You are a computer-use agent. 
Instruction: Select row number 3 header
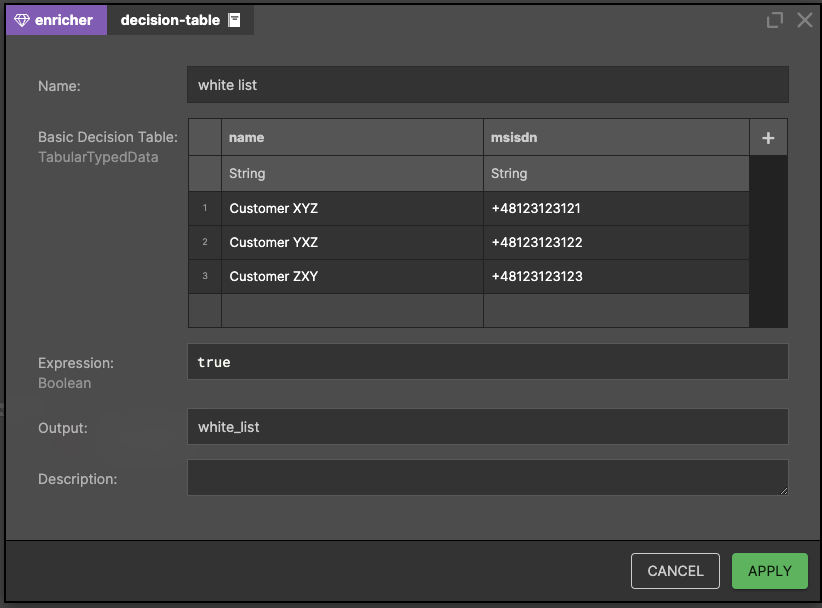(x=205, y=277)
